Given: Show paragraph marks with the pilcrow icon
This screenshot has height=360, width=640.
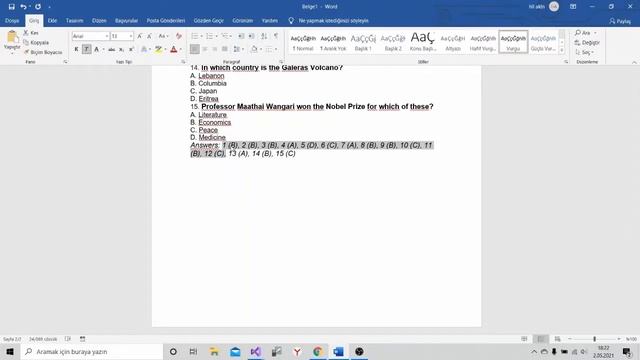Looking at the screenshot, I should (276, 36).
